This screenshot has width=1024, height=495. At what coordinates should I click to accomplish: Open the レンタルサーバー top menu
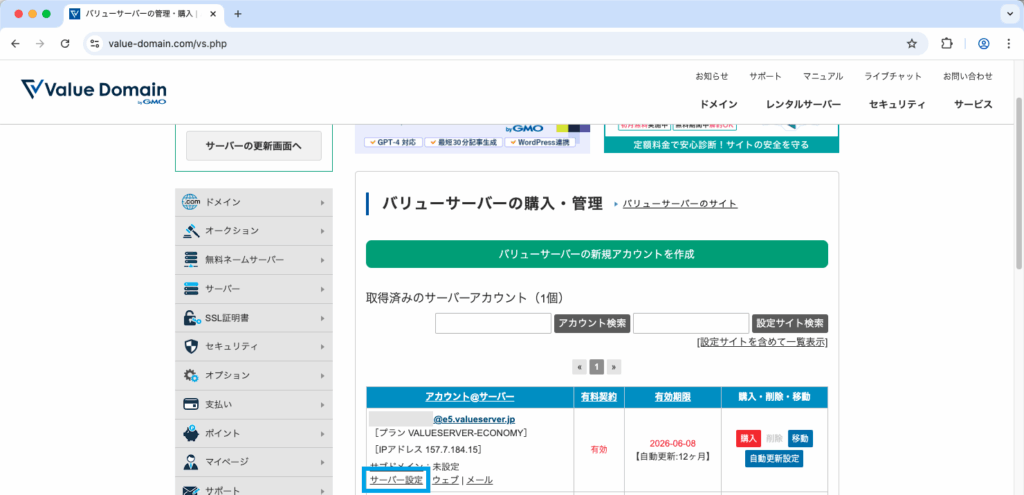(803, 104)
